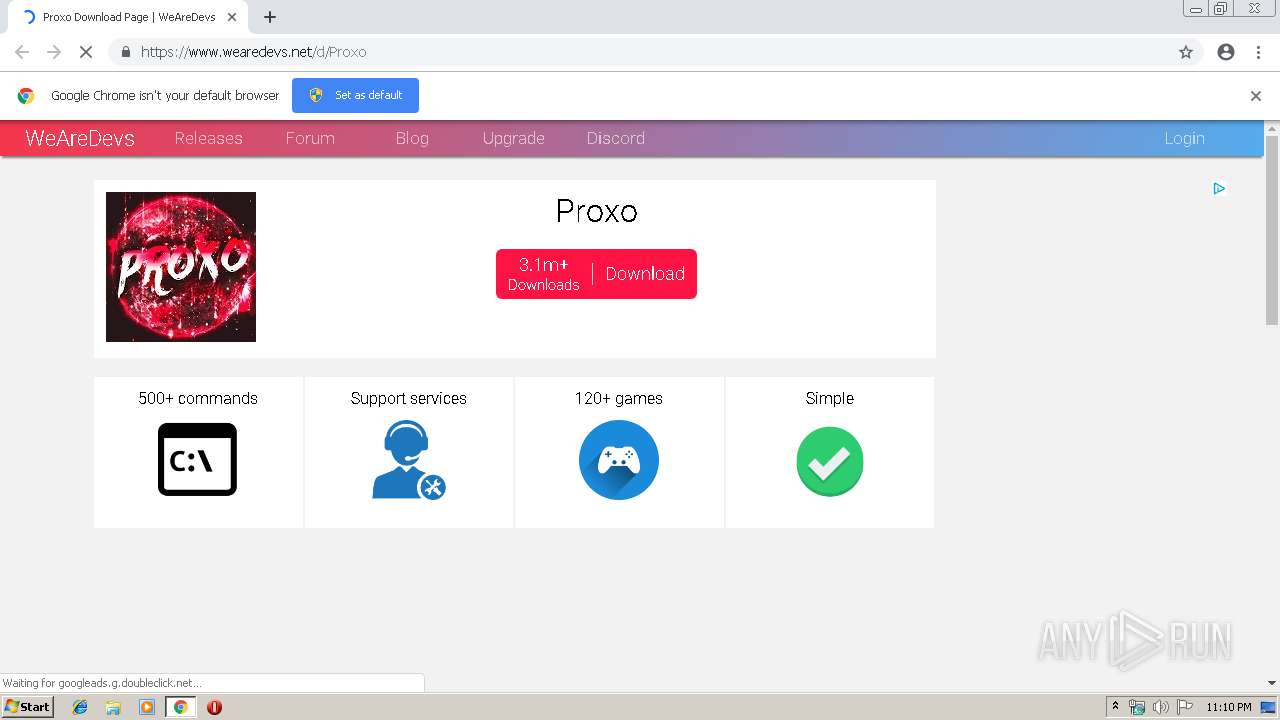The image size is (1280, 720).
Task: Bookmark this page with the star
Action: pos(1186,52)
